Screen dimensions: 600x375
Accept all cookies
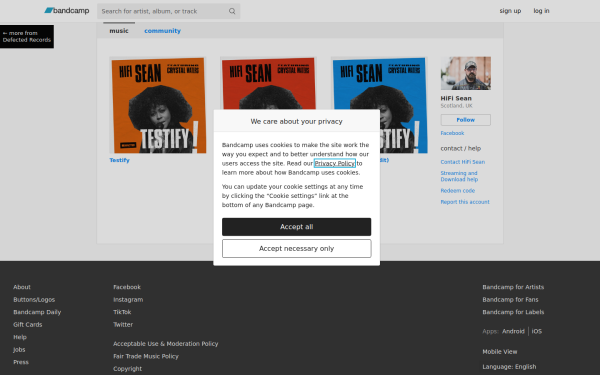click(297, 227)
